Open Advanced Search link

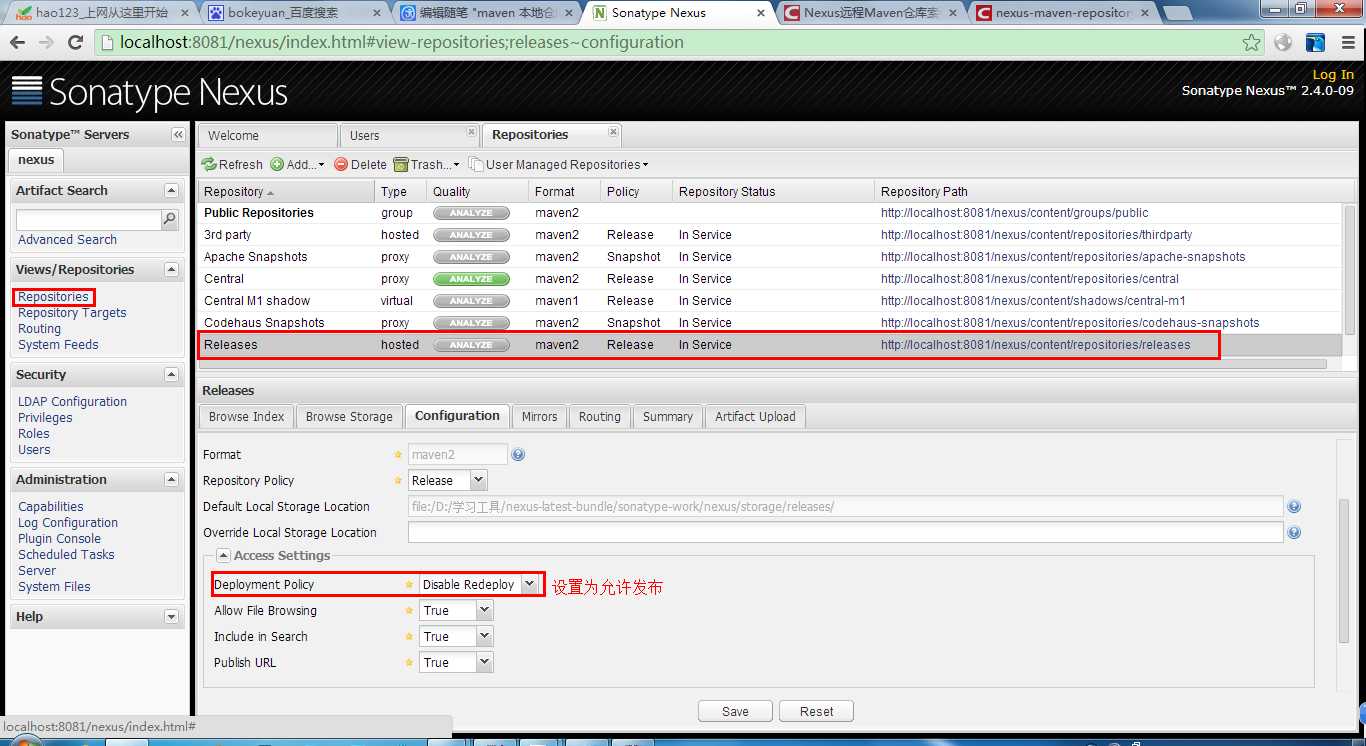(x=67, y=239)
